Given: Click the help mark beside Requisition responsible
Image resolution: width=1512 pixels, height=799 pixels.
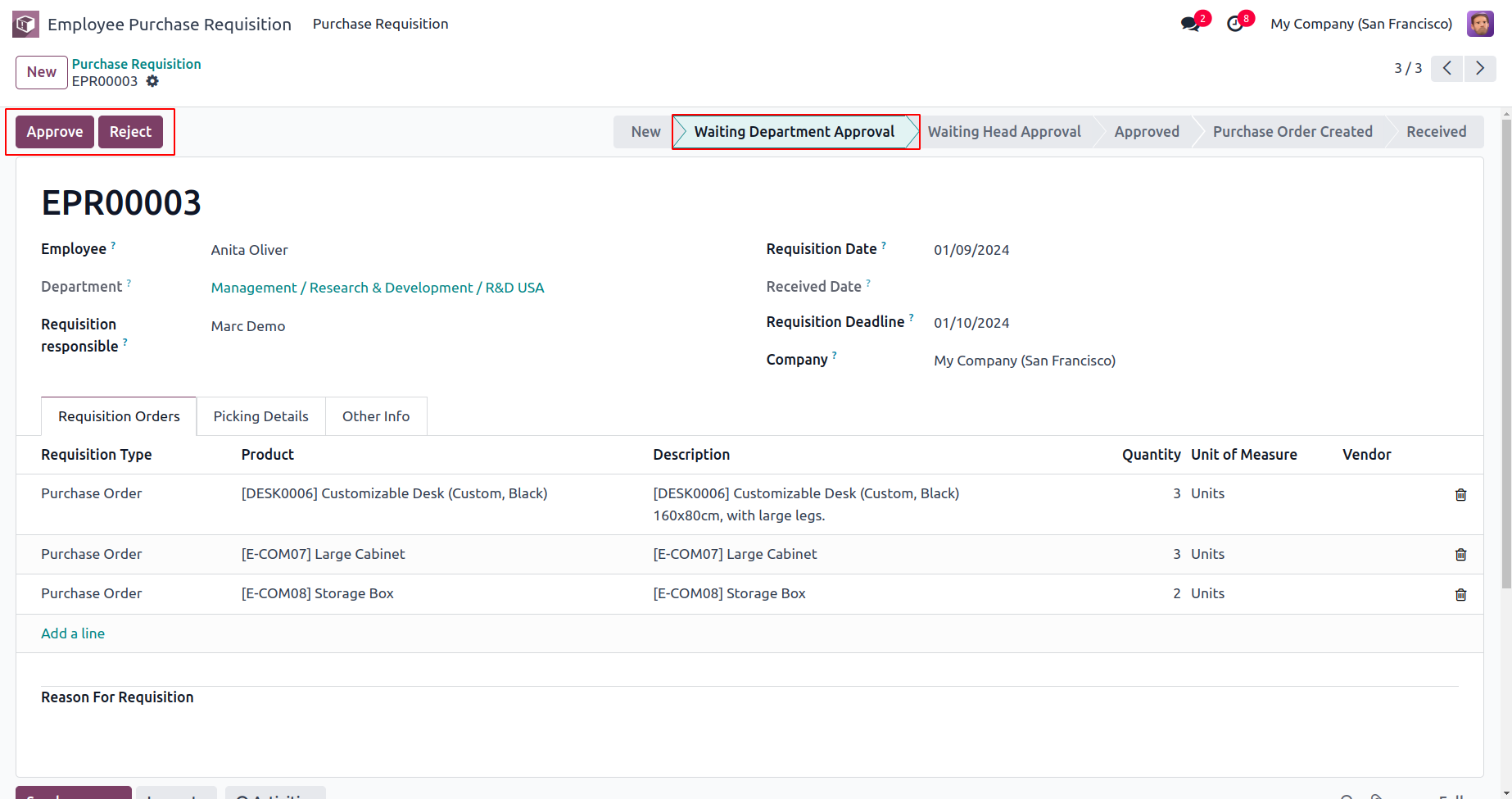Looking at the screenshot, I should [124, 343].
